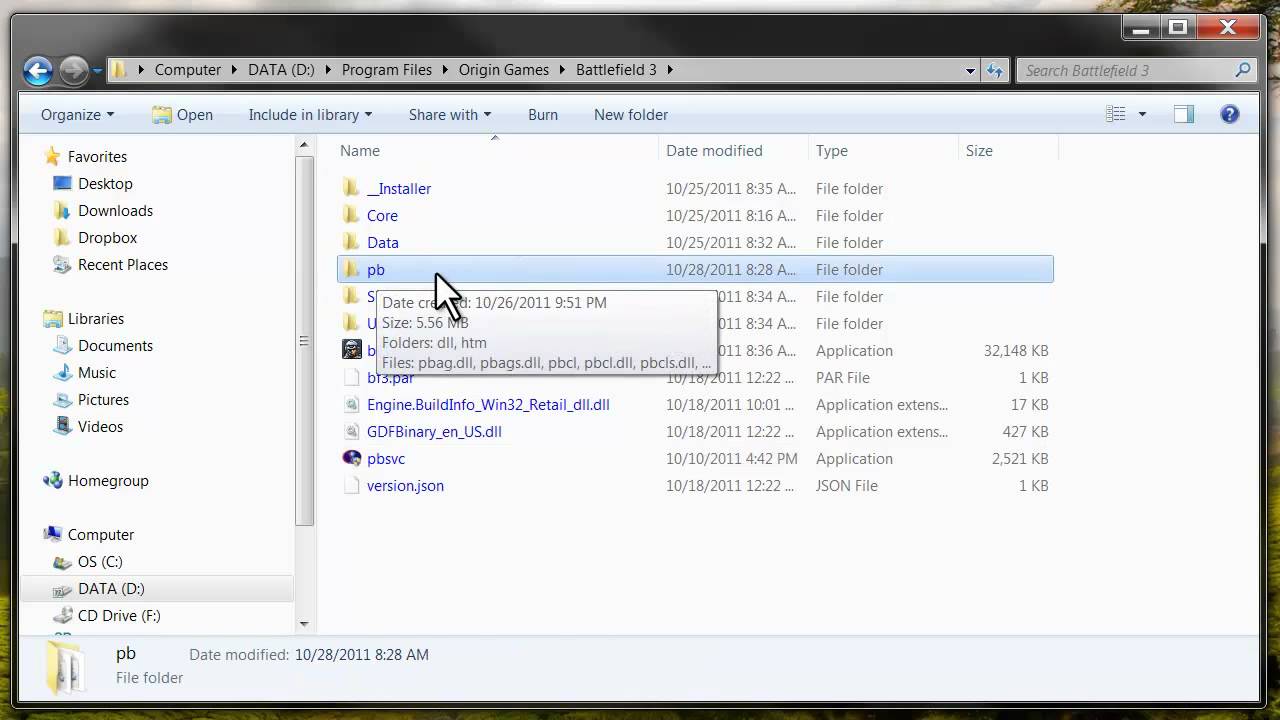Open OS (C:) drive
Screen dimensions: 1280x720
[x=100, y=562]
